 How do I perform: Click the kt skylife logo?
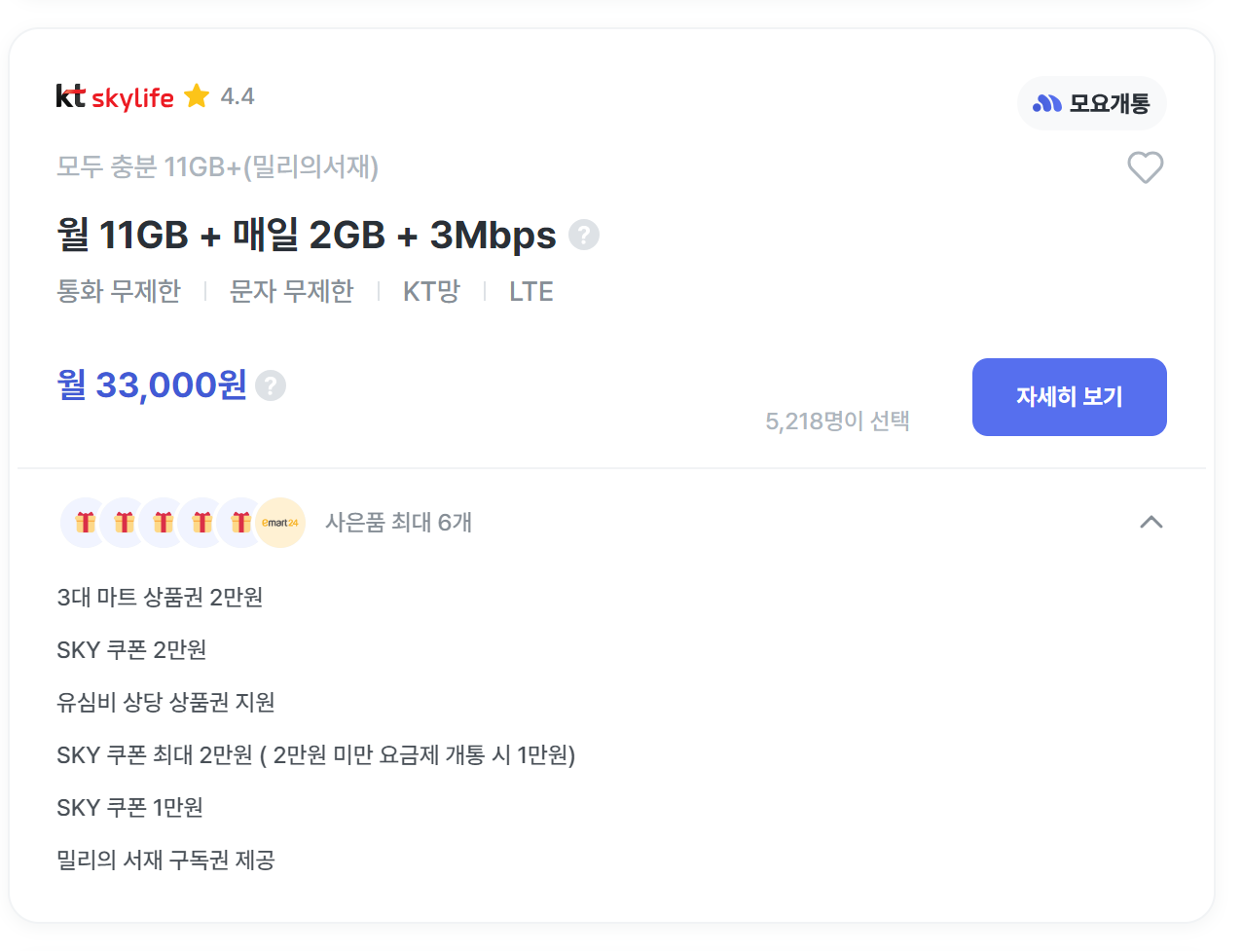click(x=115, y=96)
